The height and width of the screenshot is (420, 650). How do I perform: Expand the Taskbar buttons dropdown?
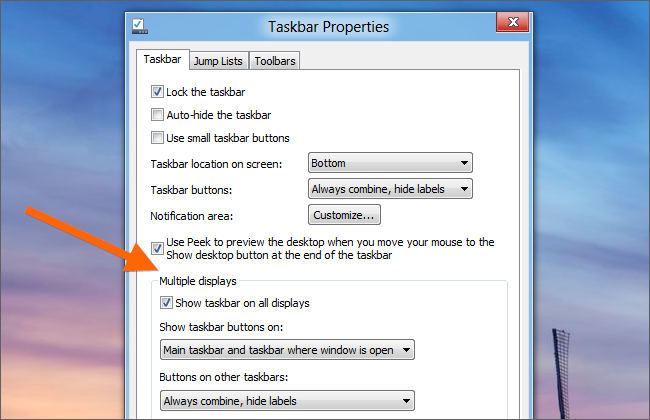click(389, 189)
